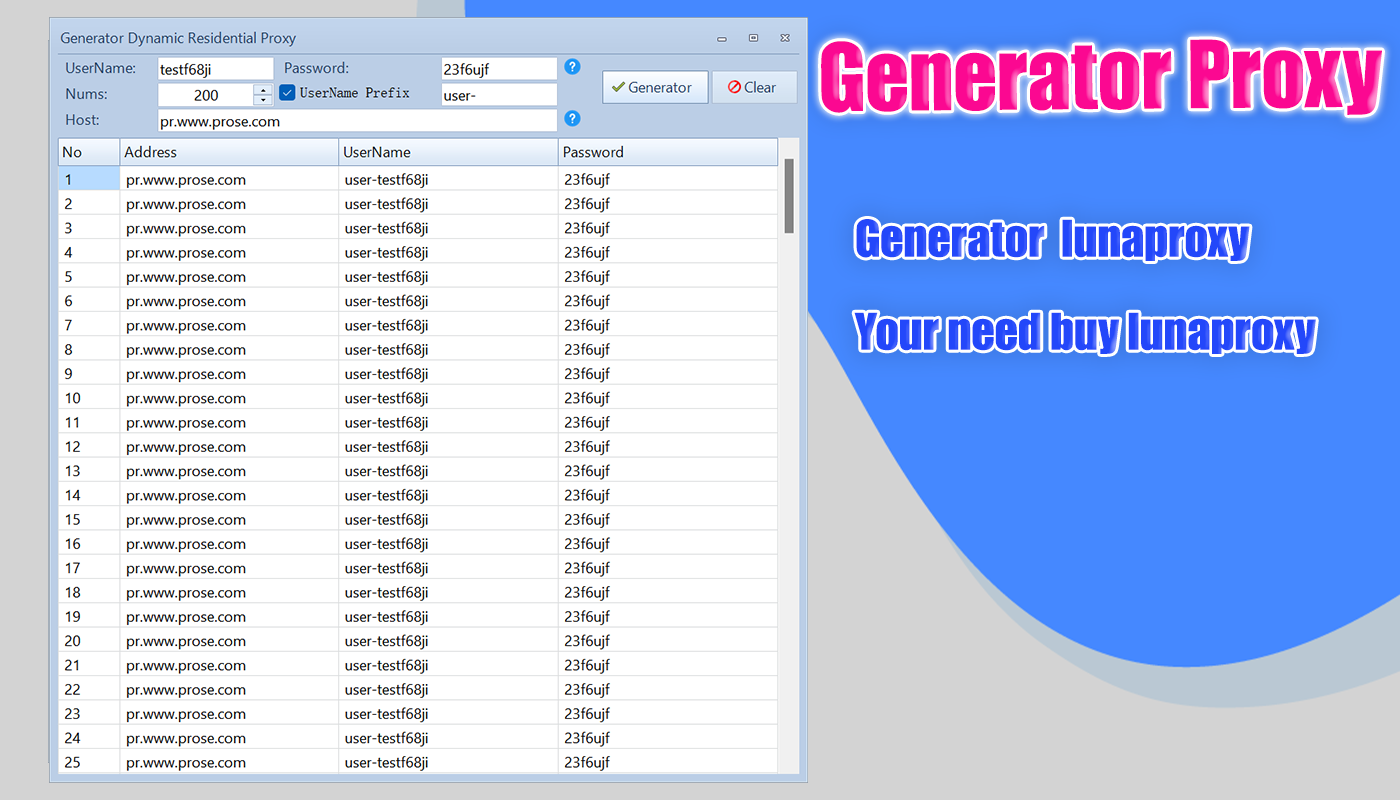The width and height of the screenshot is (1400, 800).
Task: Select the Password cell in row 24
Action: [668, 738]
